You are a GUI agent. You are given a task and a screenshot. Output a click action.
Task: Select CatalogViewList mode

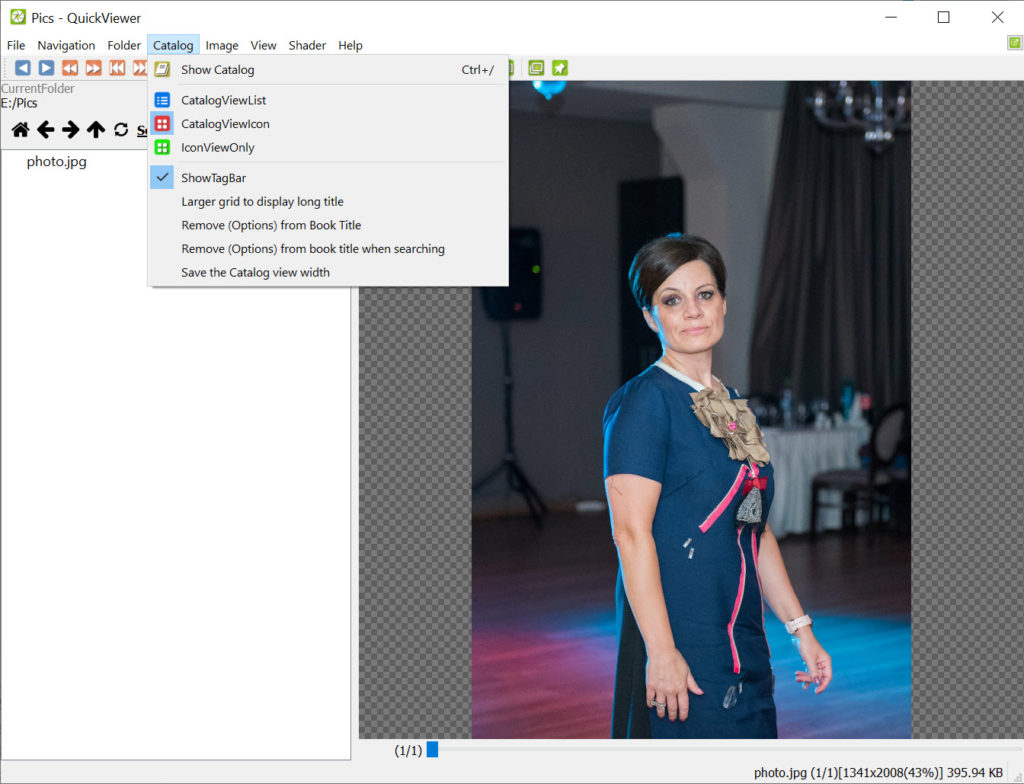click(223, 100)
